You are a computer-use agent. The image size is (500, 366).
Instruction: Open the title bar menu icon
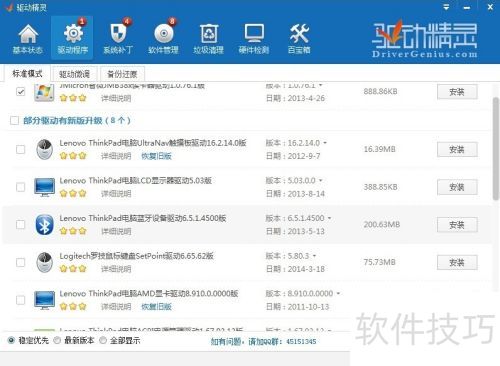(x=446, y=7)
